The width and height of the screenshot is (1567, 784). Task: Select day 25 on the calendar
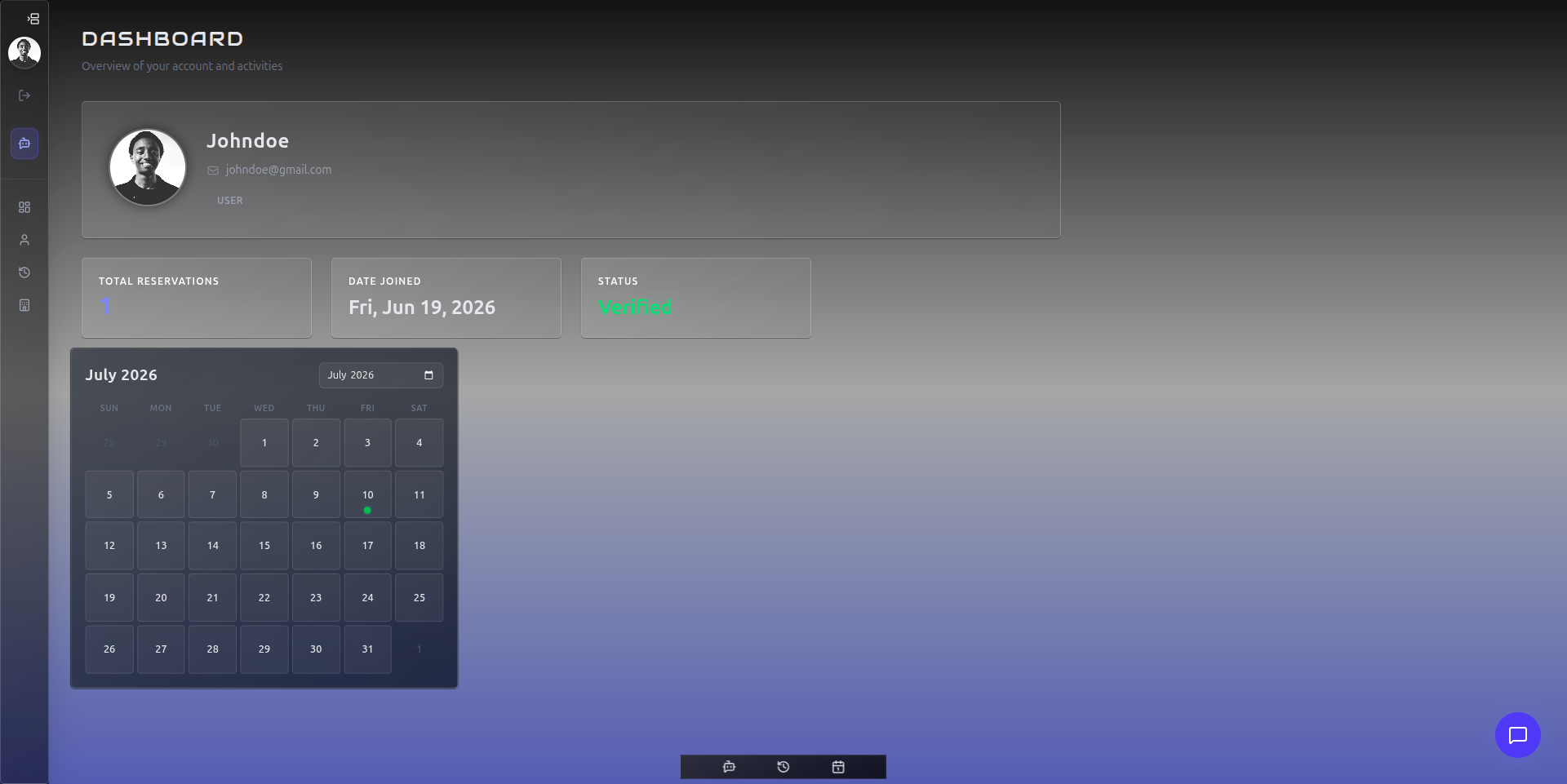coord(419,598)
